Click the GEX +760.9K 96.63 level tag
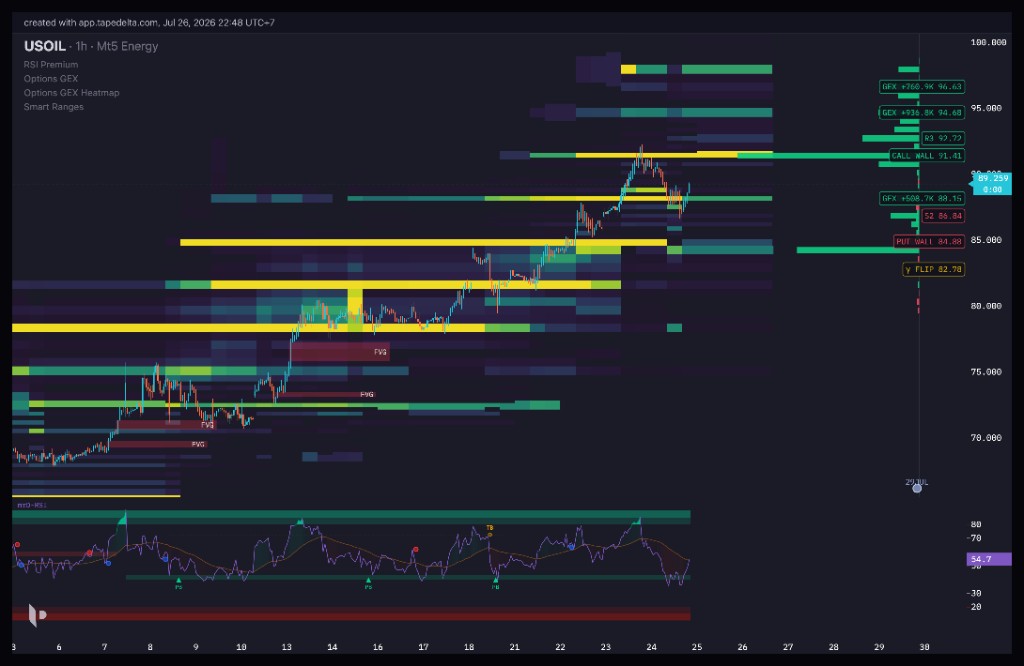The height and width of the screenshot is (666, 1024). [921, 86]
